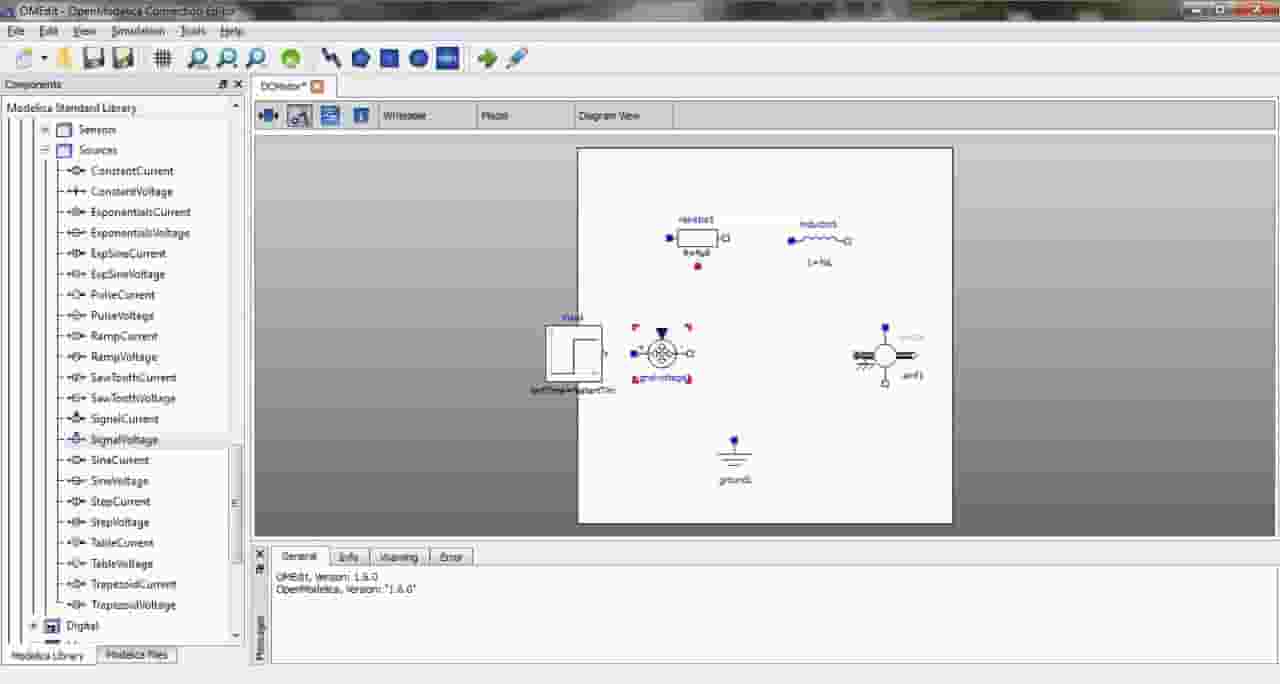
Task: Select the inductor component in diagram
Action: 819,241
